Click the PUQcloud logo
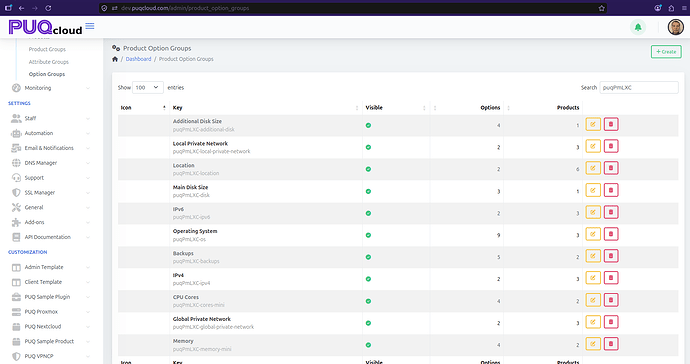This screenshot has width=690, height=364. (x=45, y=27)
